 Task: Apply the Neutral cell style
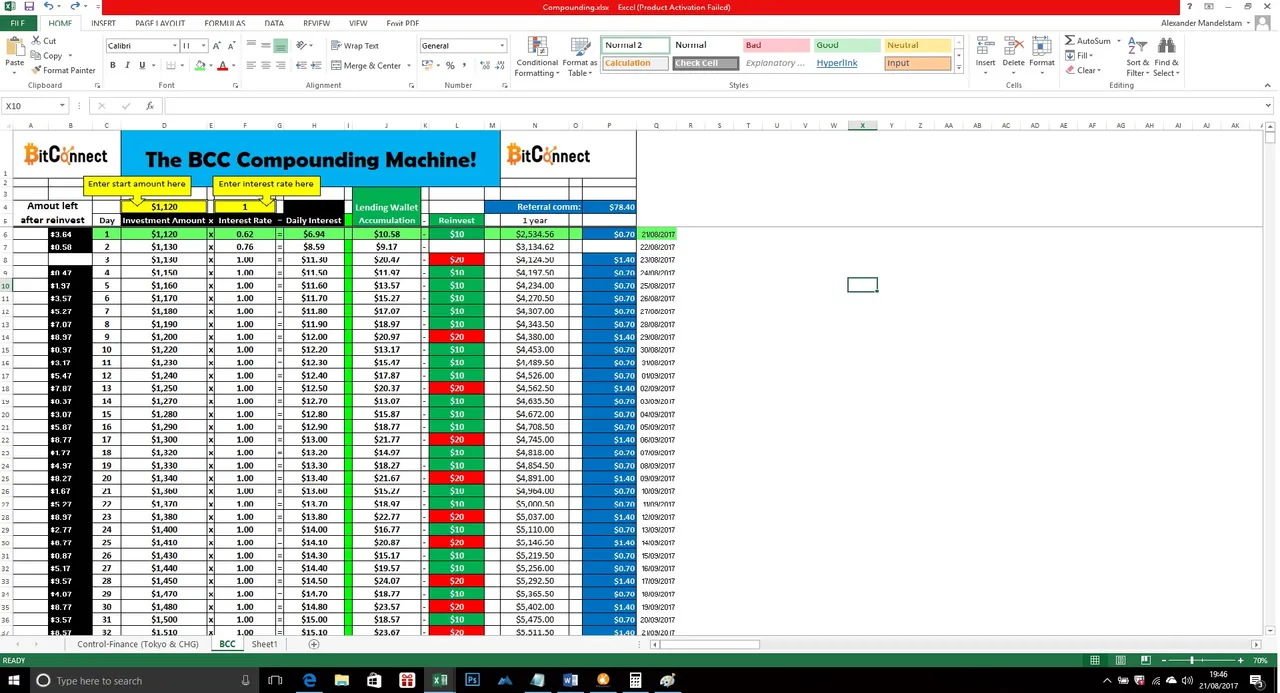click(x=917, y=45)
